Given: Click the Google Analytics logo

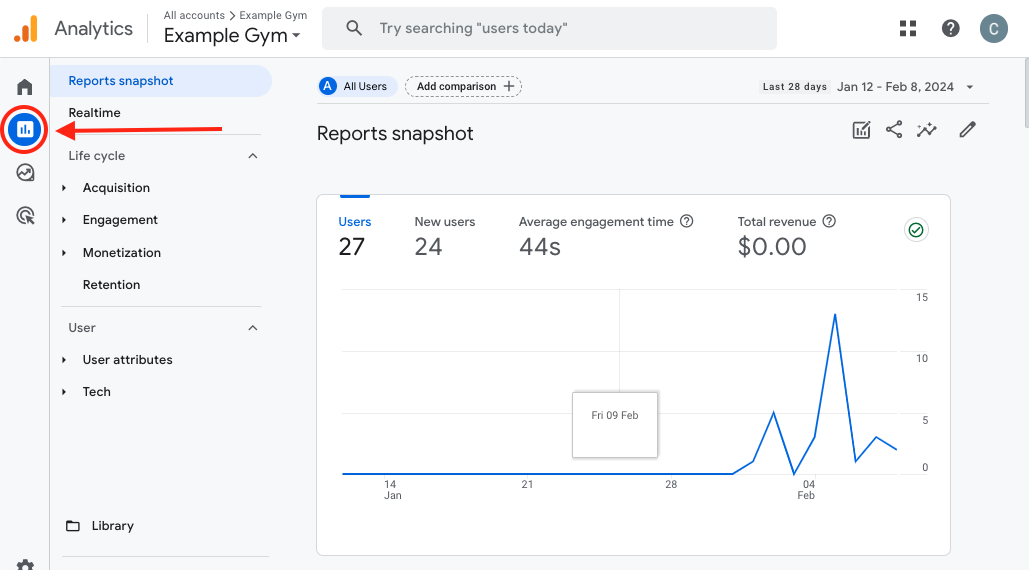Looking at the screenshot, I should 26,29.
